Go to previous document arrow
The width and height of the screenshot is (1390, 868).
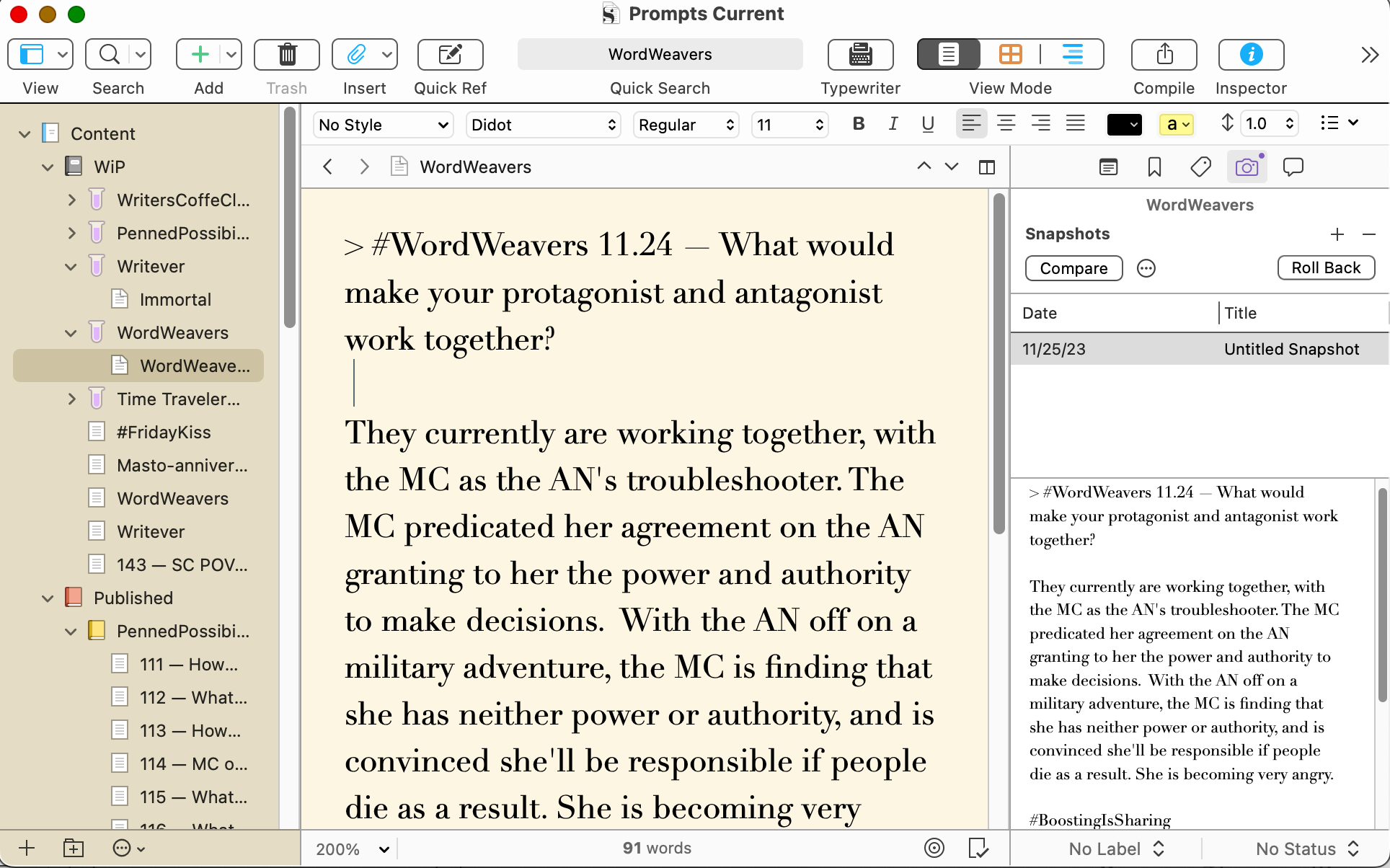click(924, 167)
